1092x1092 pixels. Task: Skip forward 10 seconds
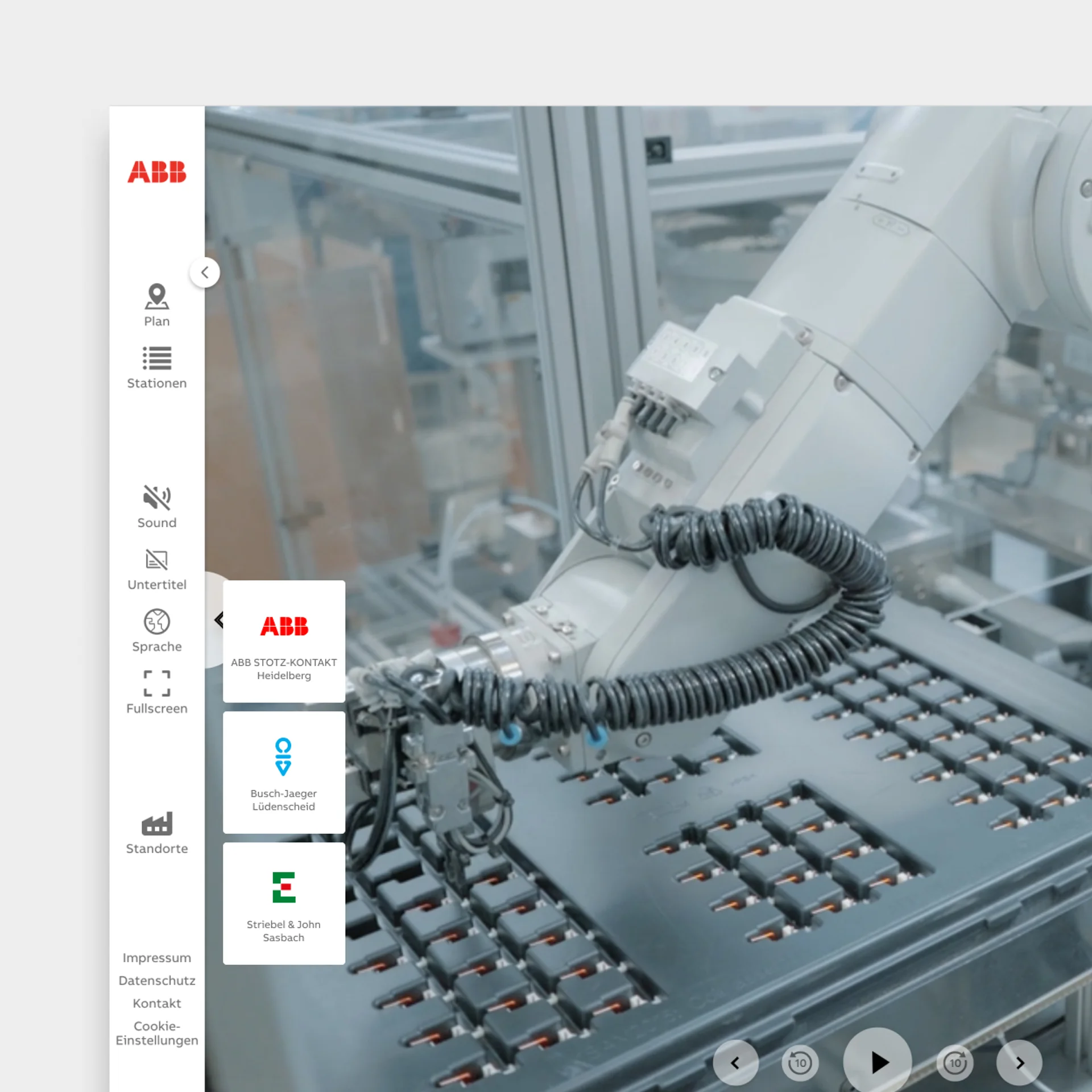(955, 1062)
